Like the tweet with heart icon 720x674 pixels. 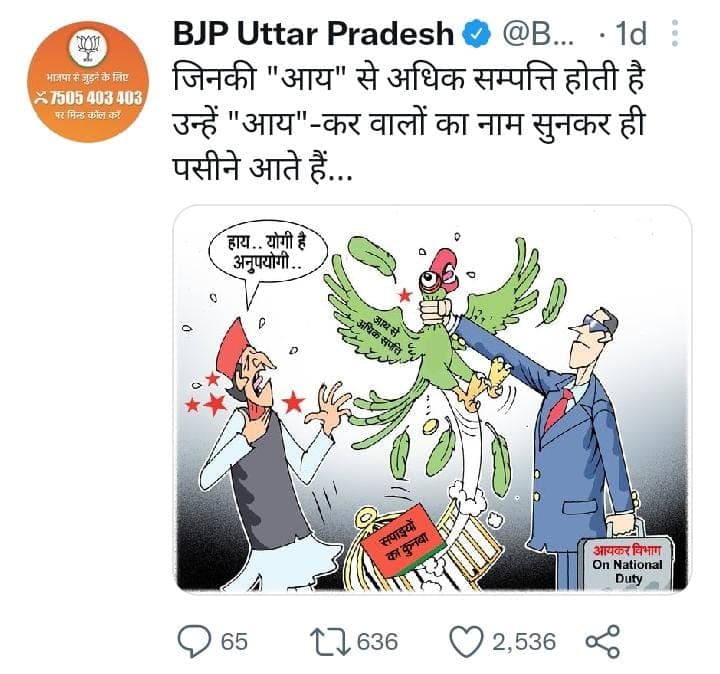[467, 641]
